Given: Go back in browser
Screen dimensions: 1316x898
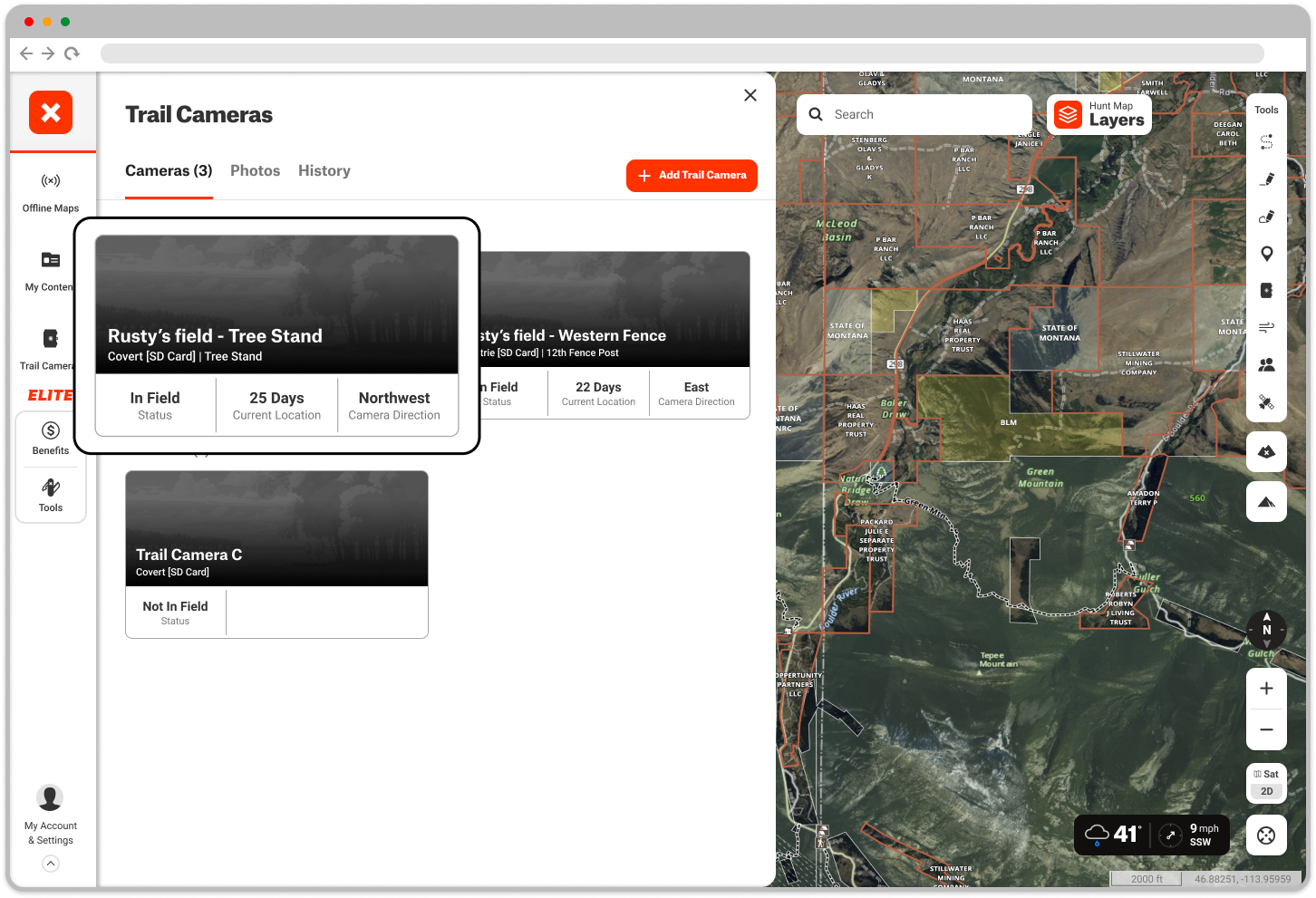Looking at the screenshot, I should pos(26,53).
